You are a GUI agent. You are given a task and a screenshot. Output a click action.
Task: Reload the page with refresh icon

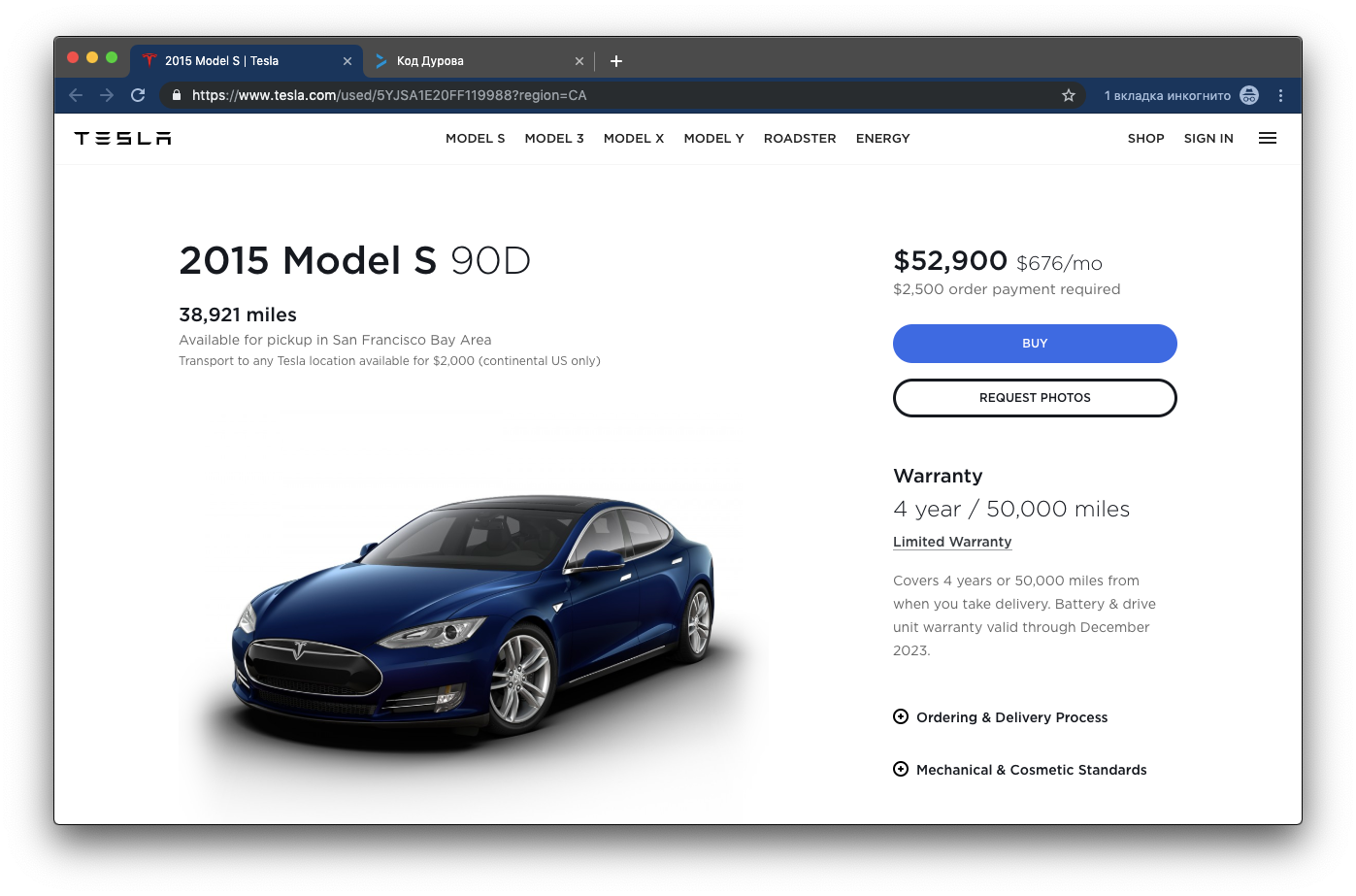[138, 95]
